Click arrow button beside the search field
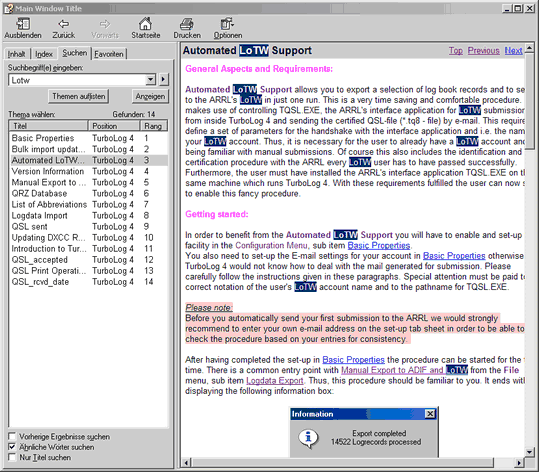Viewport: 539px width, 472px height. [164, 80]
